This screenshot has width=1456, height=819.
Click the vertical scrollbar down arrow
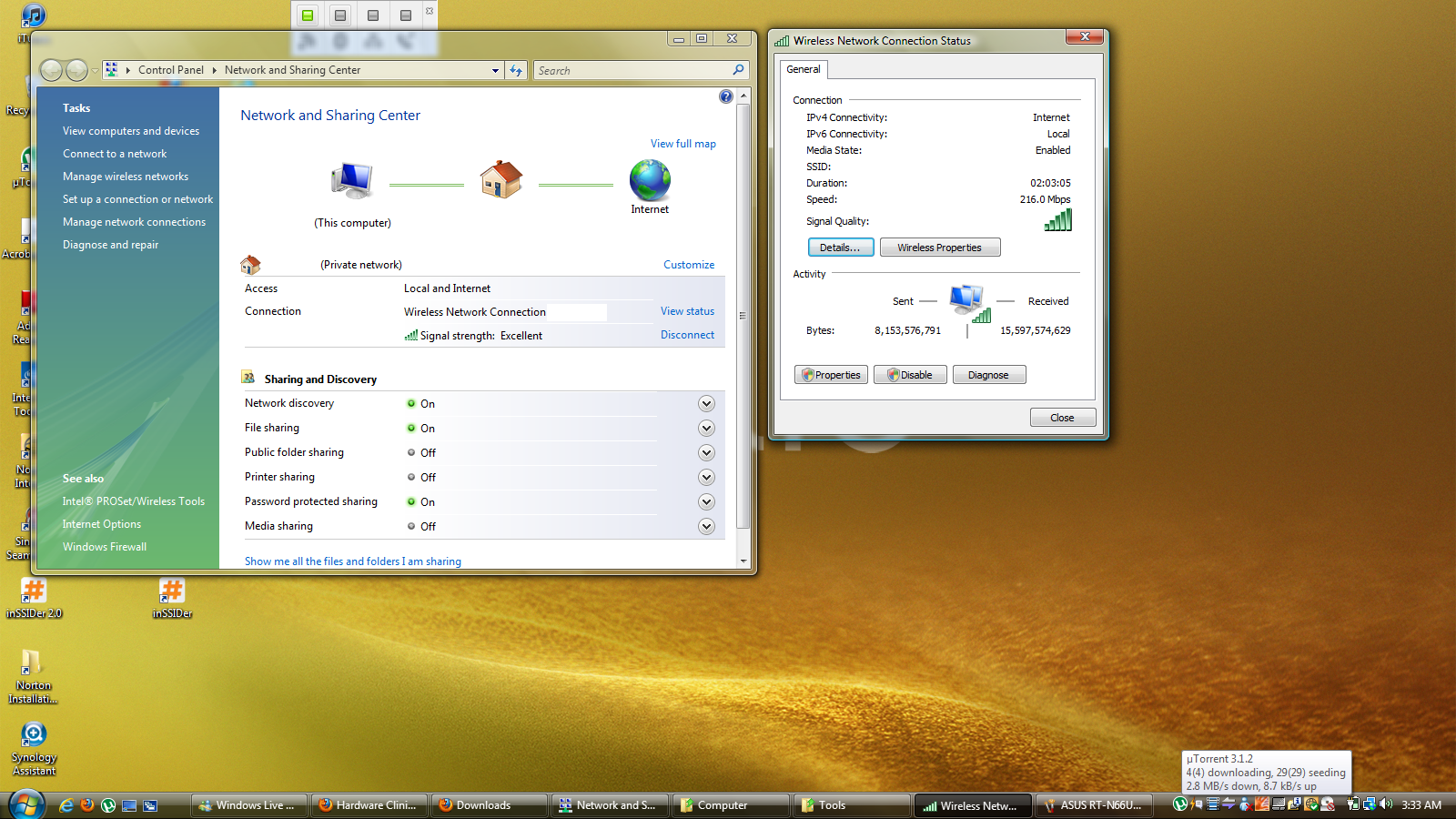pos(743,561)
